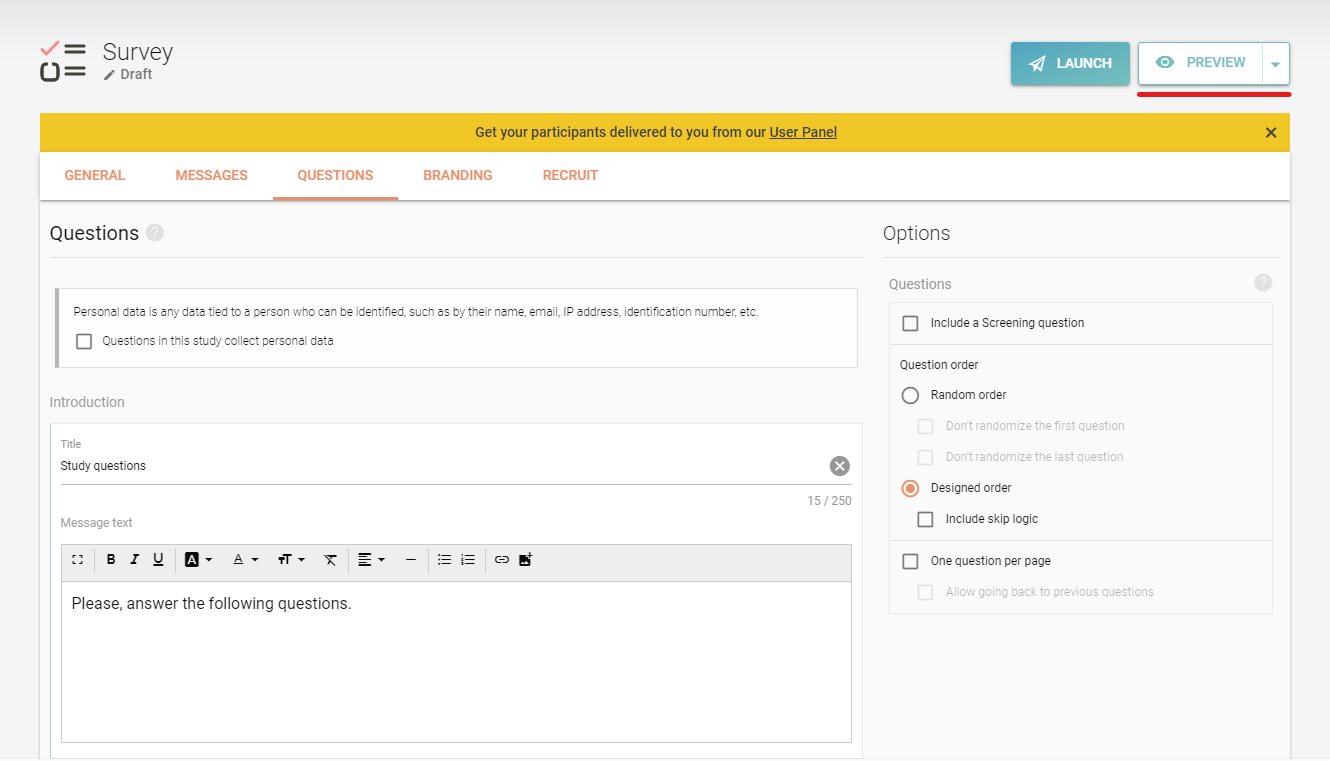Enable 'Questions in this study collect personal data'
This screenshot has height=761, width=1330.
click(84, 341)
